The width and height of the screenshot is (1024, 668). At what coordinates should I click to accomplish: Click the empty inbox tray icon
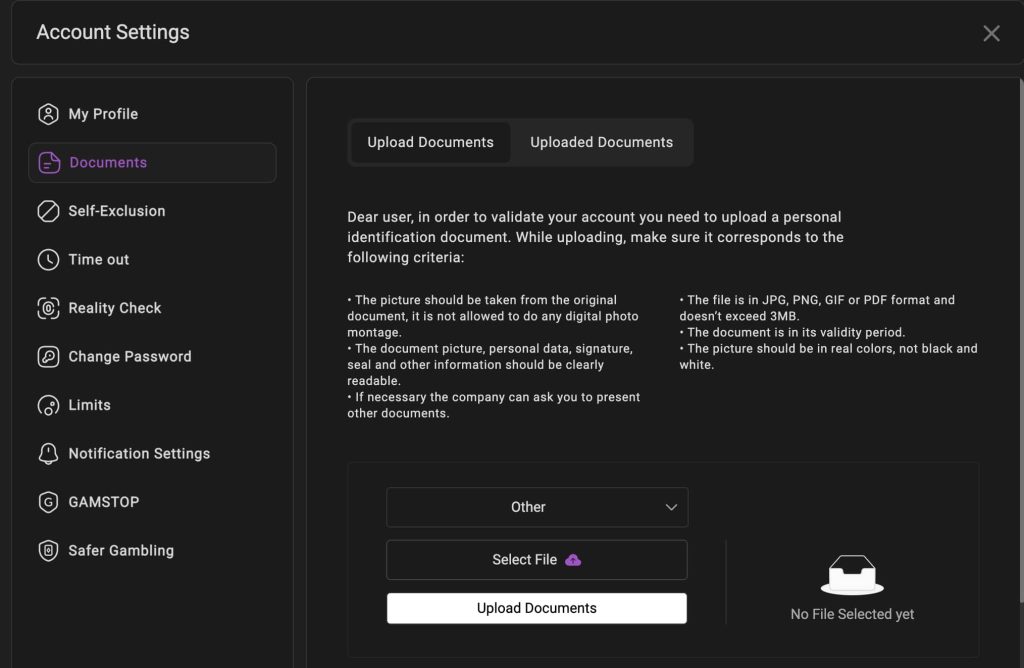[x=852, y=576]
